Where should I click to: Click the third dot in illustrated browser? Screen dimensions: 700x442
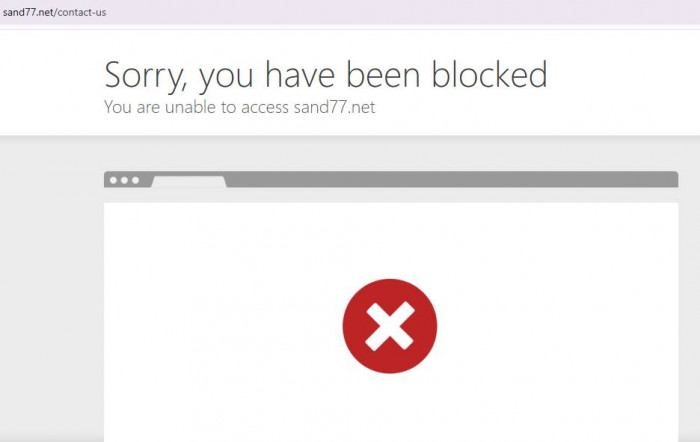136,180
